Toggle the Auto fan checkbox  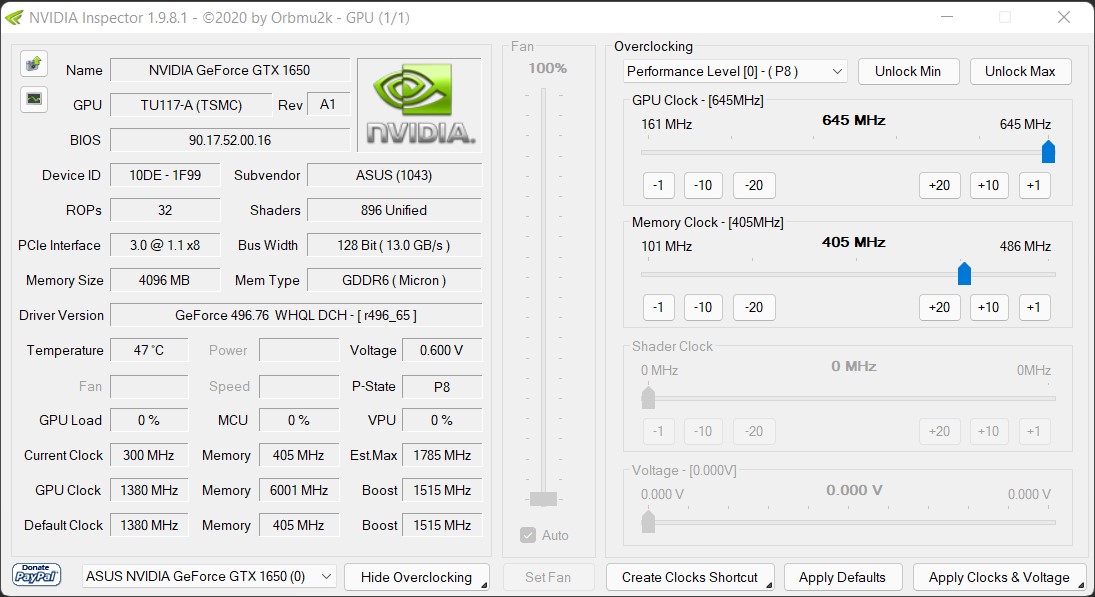tap(528, 535)
